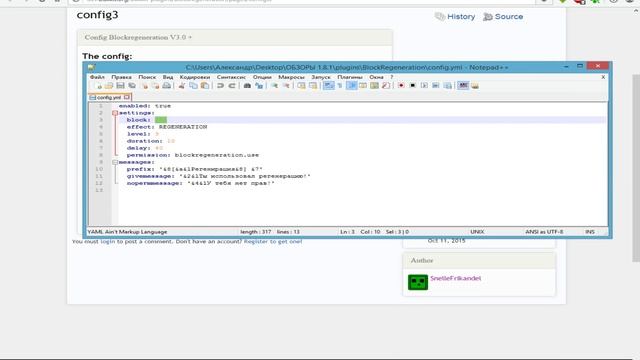Click the UNIX line-ending status entry
The height and width of the screenshot is (360, 640).
(x=477, y=232)
